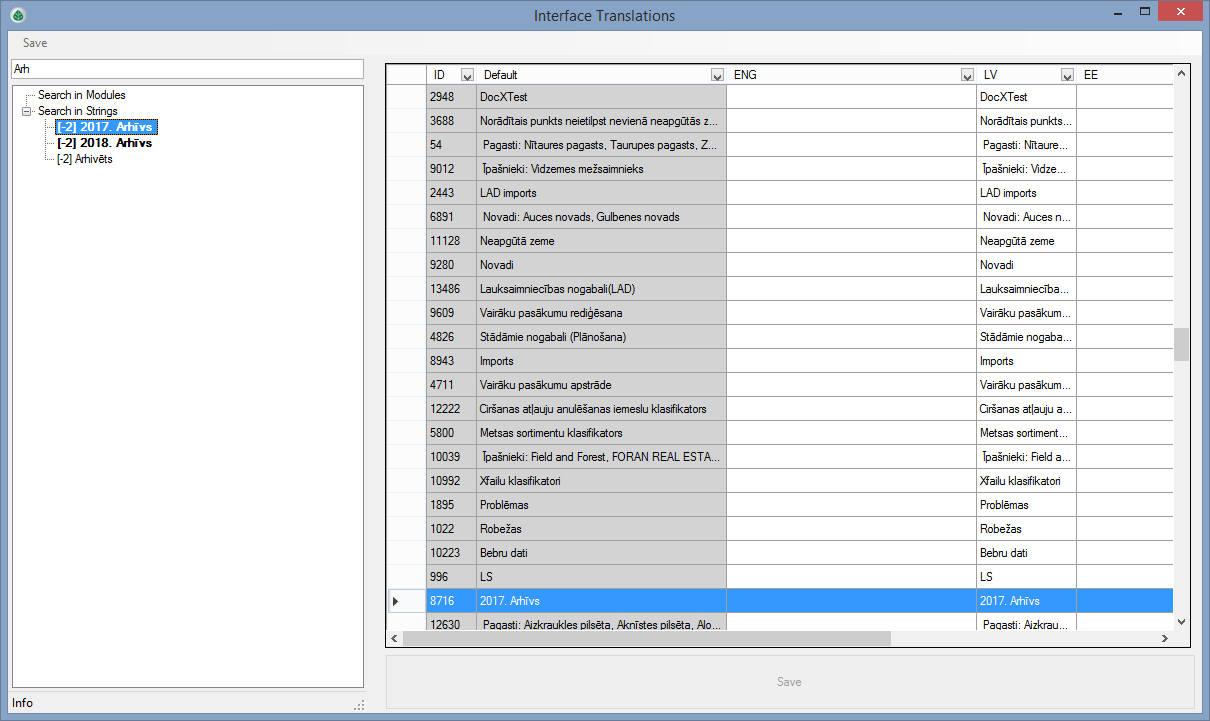This screenshot has height=721, width=1210.
Task: Collapse the Search in Strings tree node
Action: click(x=26, y=110)
